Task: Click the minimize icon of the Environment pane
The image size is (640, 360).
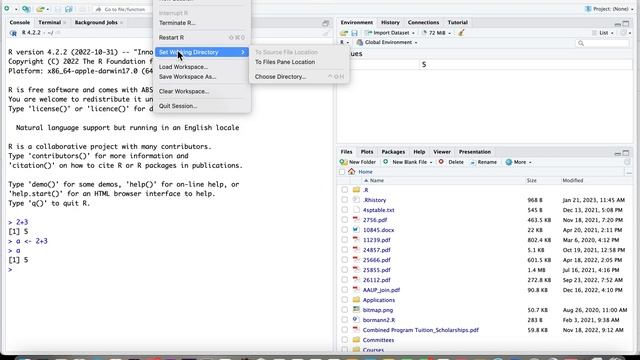Action: [x=618, y=24]
